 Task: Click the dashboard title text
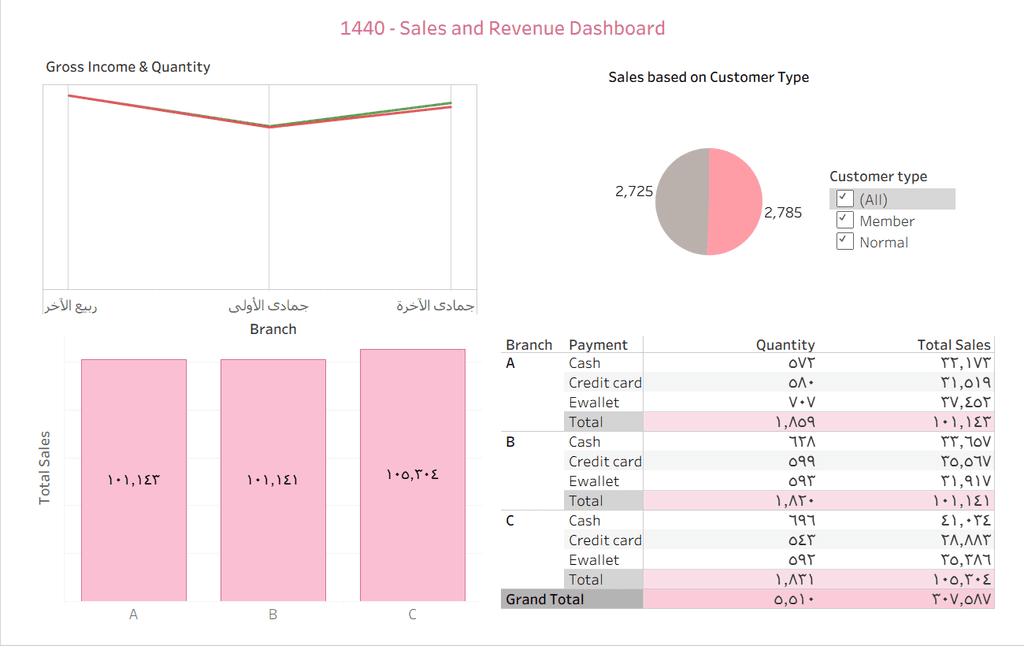(502, 28)
